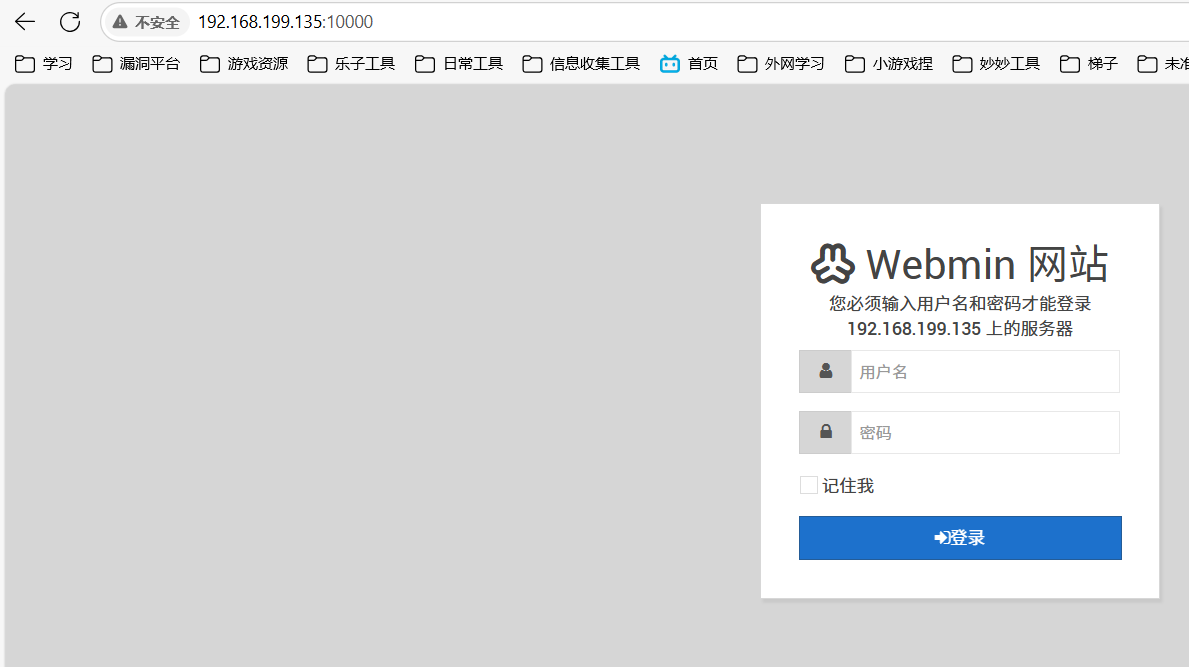Open the 不安全 site security warning
Viewport: 1189px width, 667px height.
click(147, 23)
